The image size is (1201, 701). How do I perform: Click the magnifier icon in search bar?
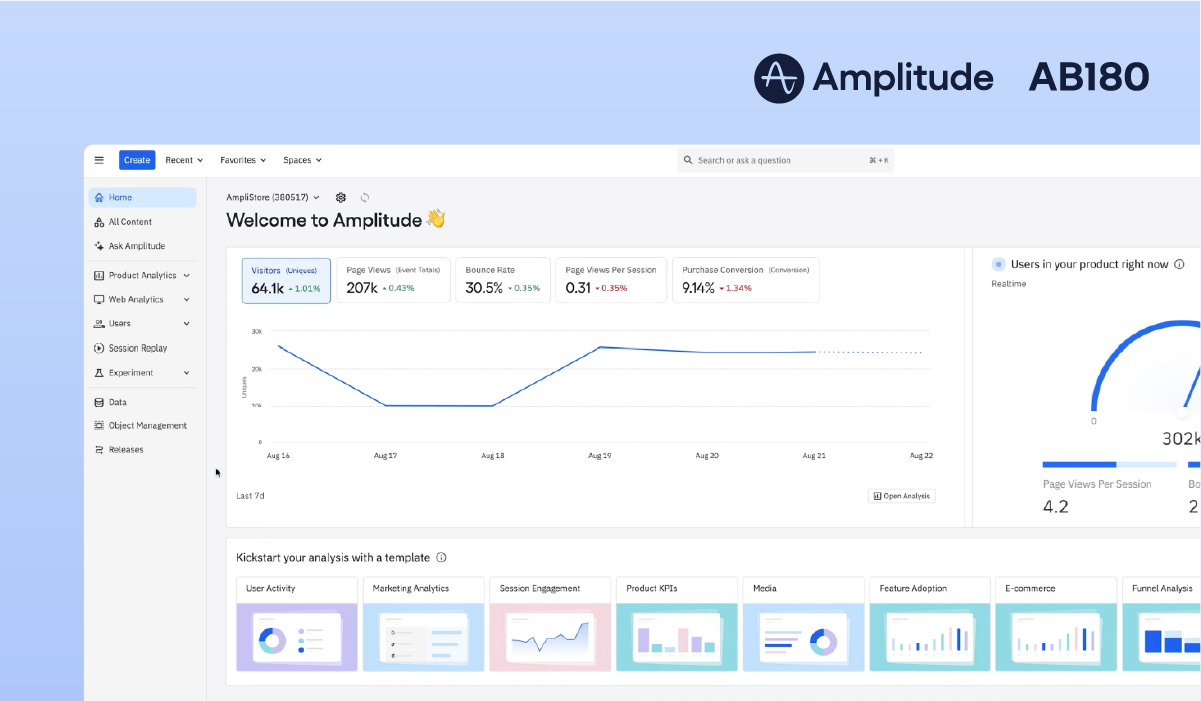689,160
